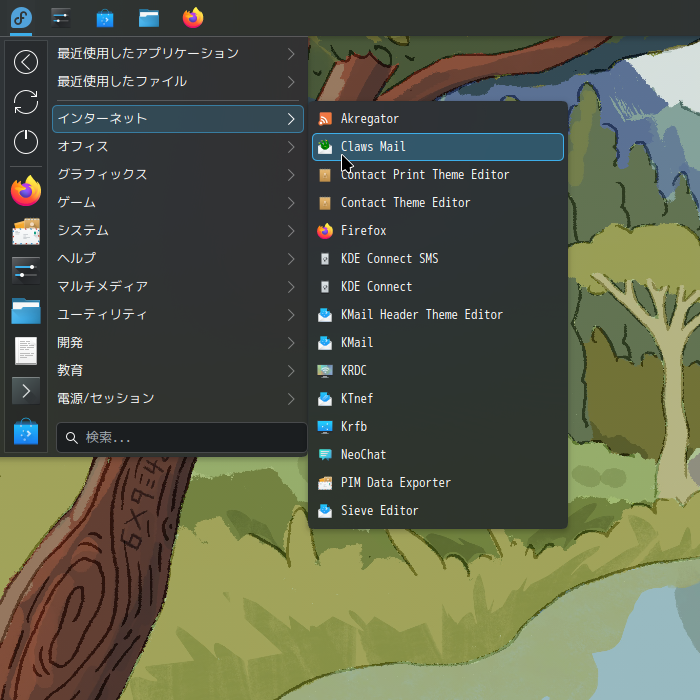The height and width of the screenshot is (700, 700).
Task: Open text editor document icon in sidebar
Action: pyautogui.click(x=26, y=351)
